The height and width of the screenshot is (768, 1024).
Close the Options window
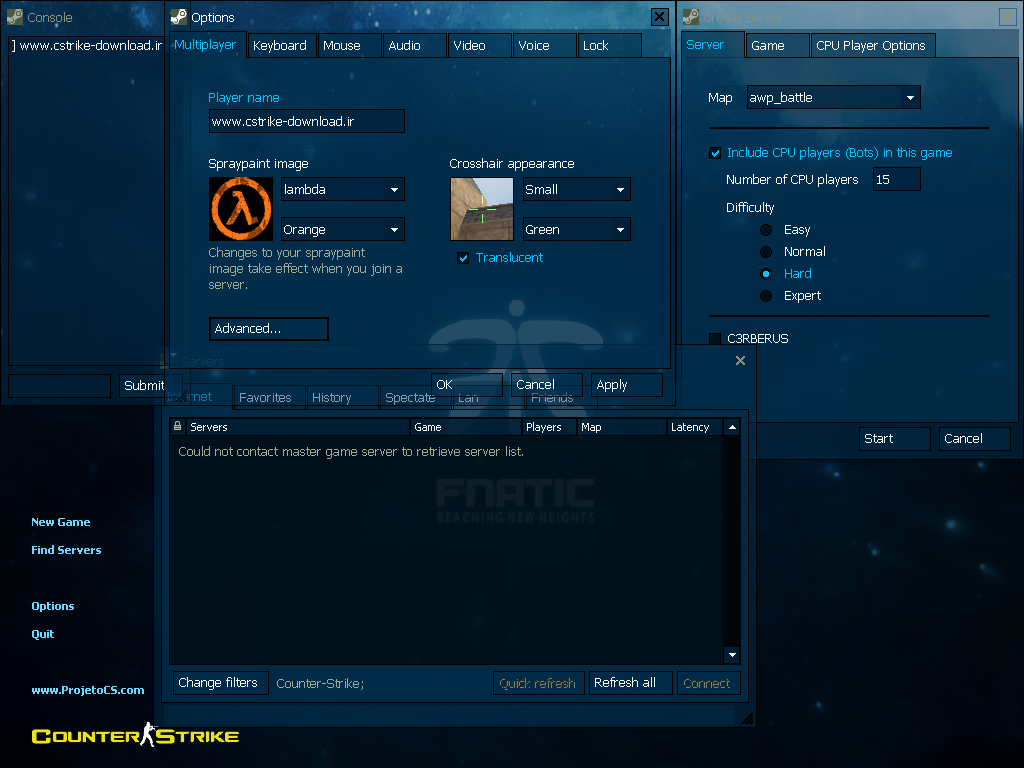click(x=660, y=17)
